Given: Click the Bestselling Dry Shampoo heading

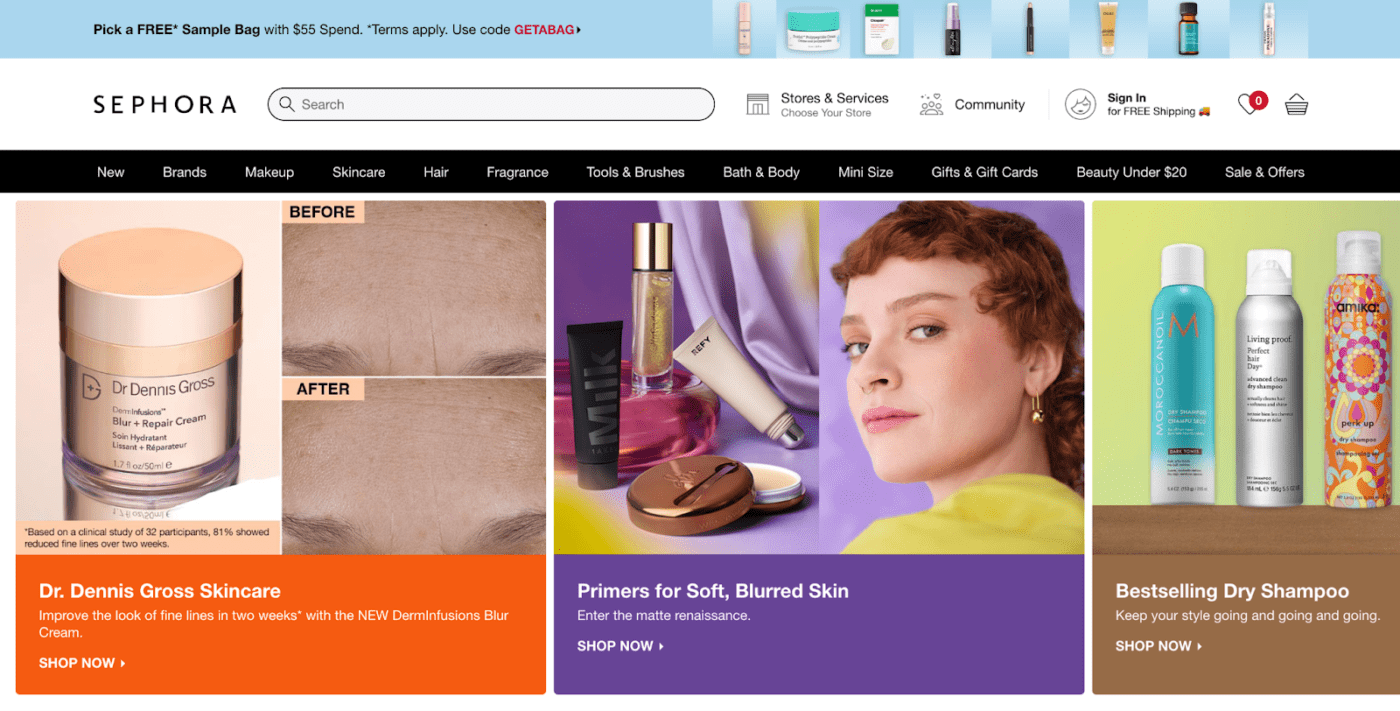Looking at the screenshot, I should pos(1232,591).
